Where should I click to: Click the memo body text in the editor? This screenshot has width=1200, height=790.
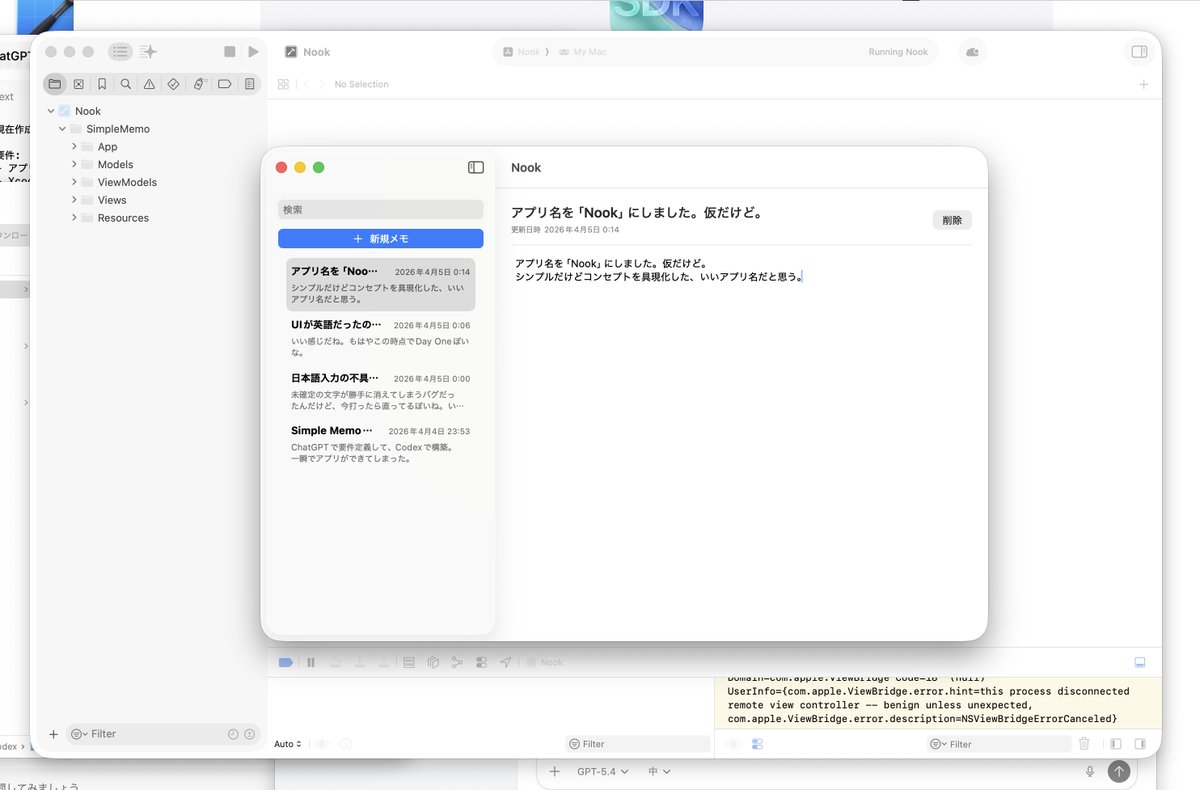659,270
